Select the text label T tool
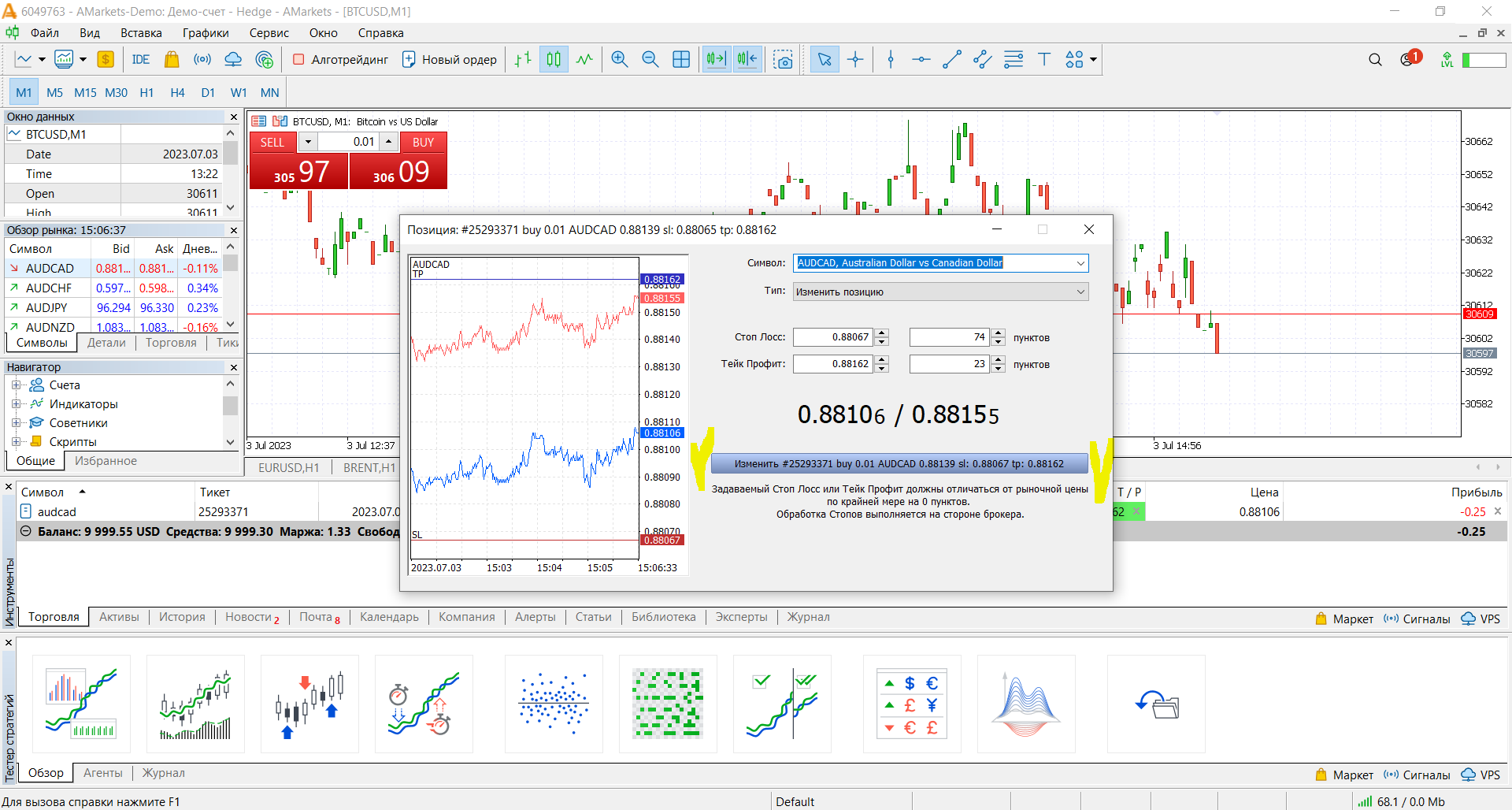 [1044, 60]
